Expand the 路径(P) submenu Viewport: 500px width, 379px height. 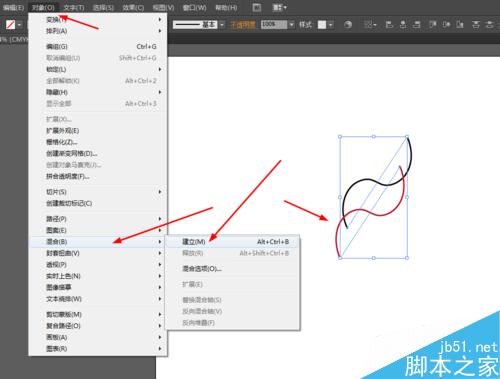[98, 219]
